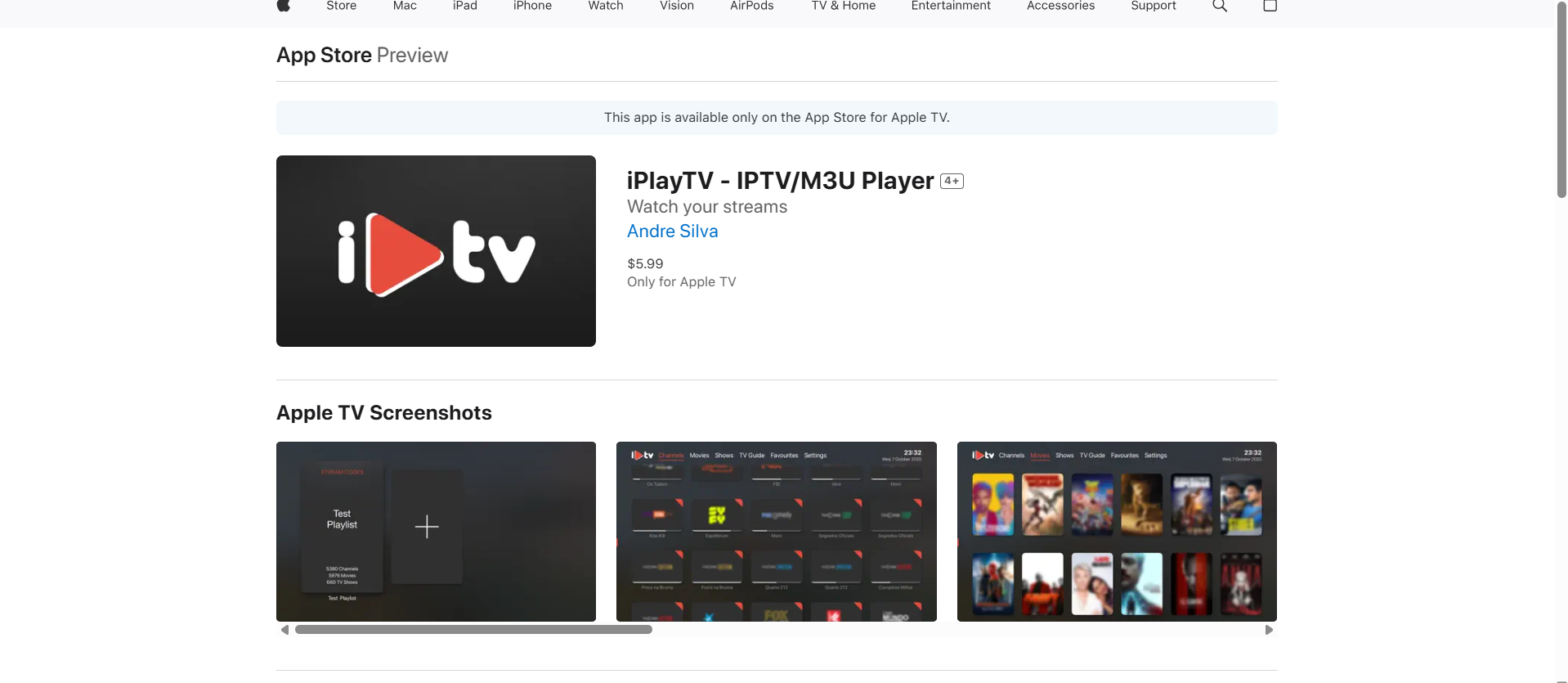This screenshot has height=683, width=1568.
Task: Open the Test Playlist screenshot
Action: click(436, 532)
